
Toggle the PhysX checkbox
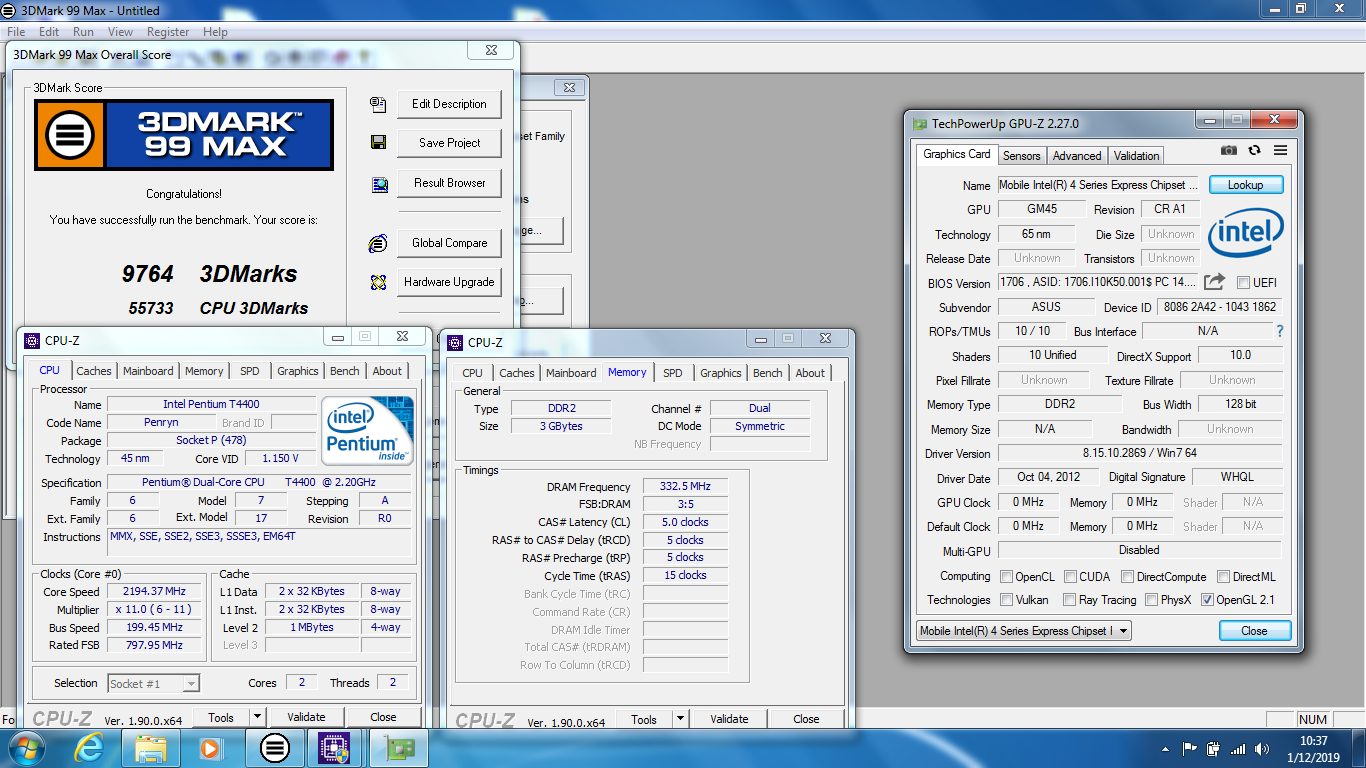[1151, 600]
